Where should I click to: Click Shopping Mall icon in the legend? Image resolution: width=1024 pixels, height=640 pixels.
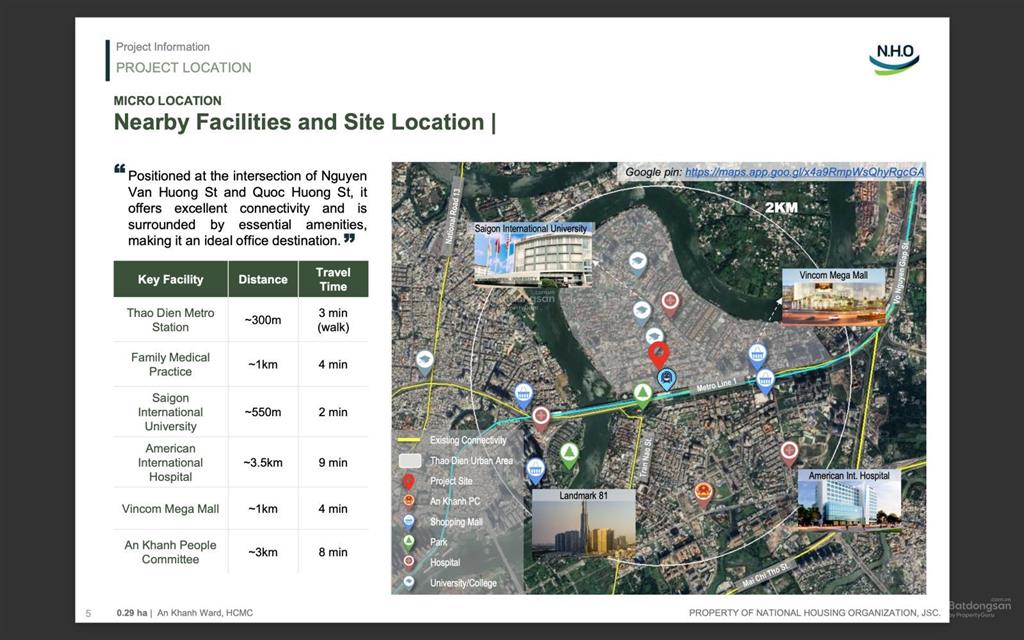[408, 522]
